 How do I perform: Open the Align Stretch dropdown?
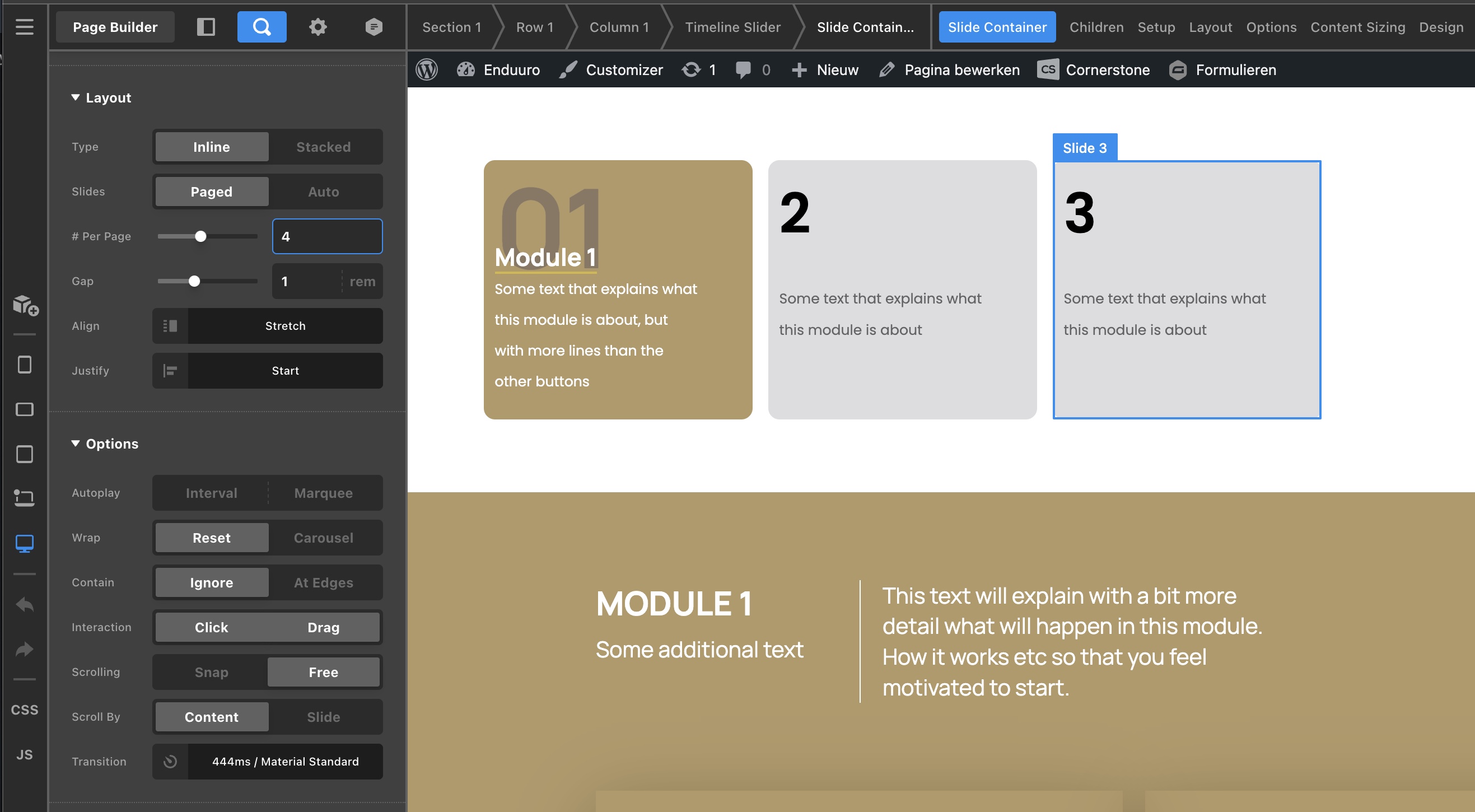click(284, 326)
